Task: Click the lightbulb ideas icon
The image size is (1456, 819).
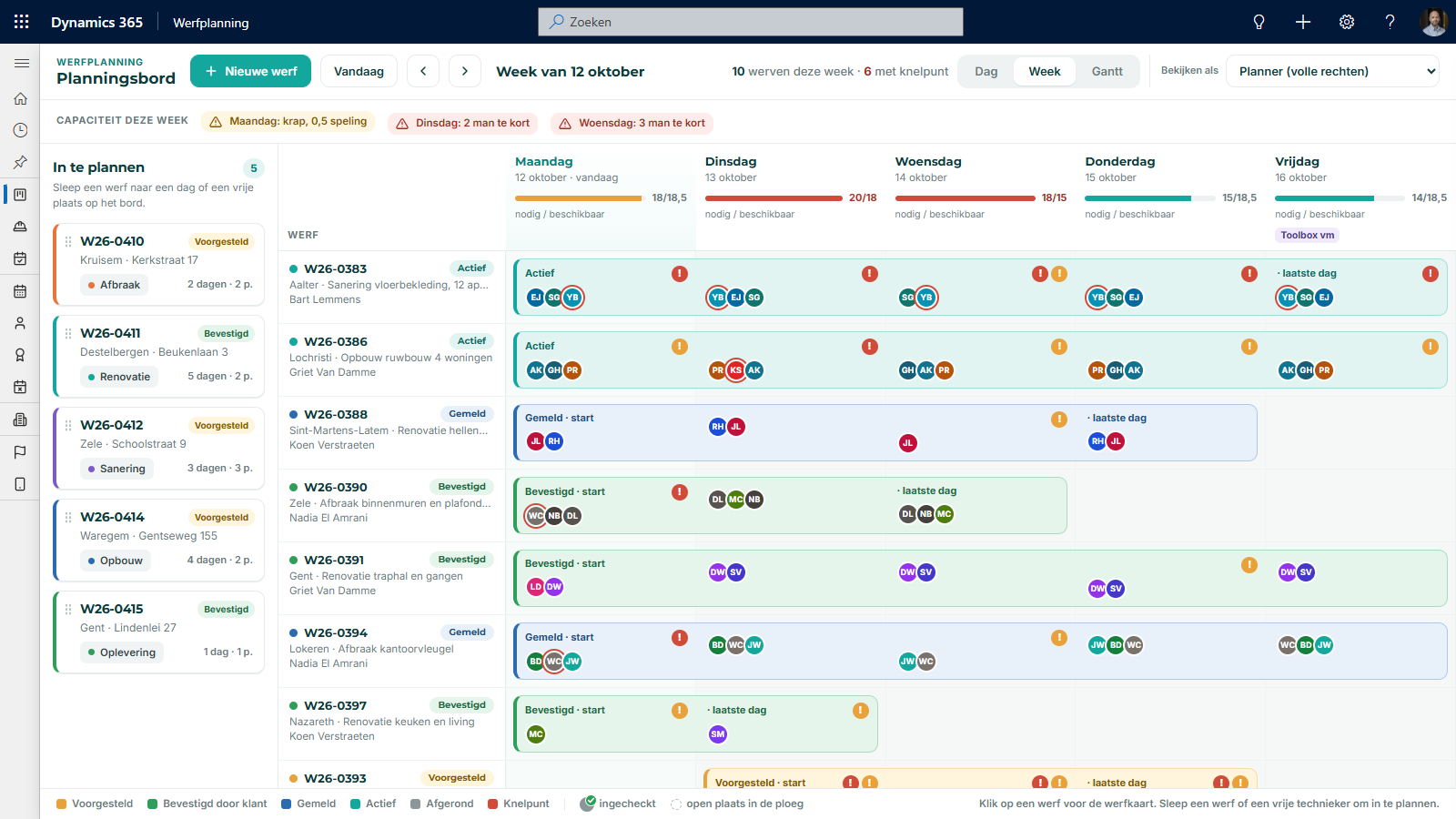Action: click(x=1259, y=22)
